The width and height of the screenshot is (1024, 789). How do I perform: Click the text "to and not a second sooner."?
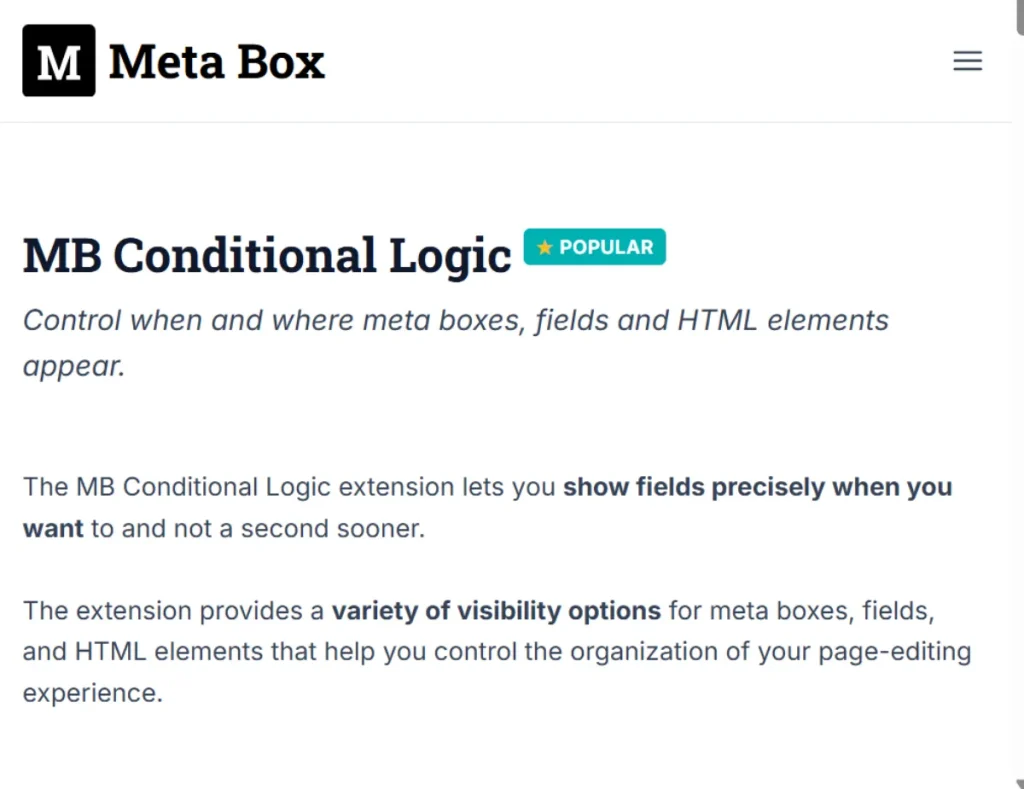pos(258,528)
